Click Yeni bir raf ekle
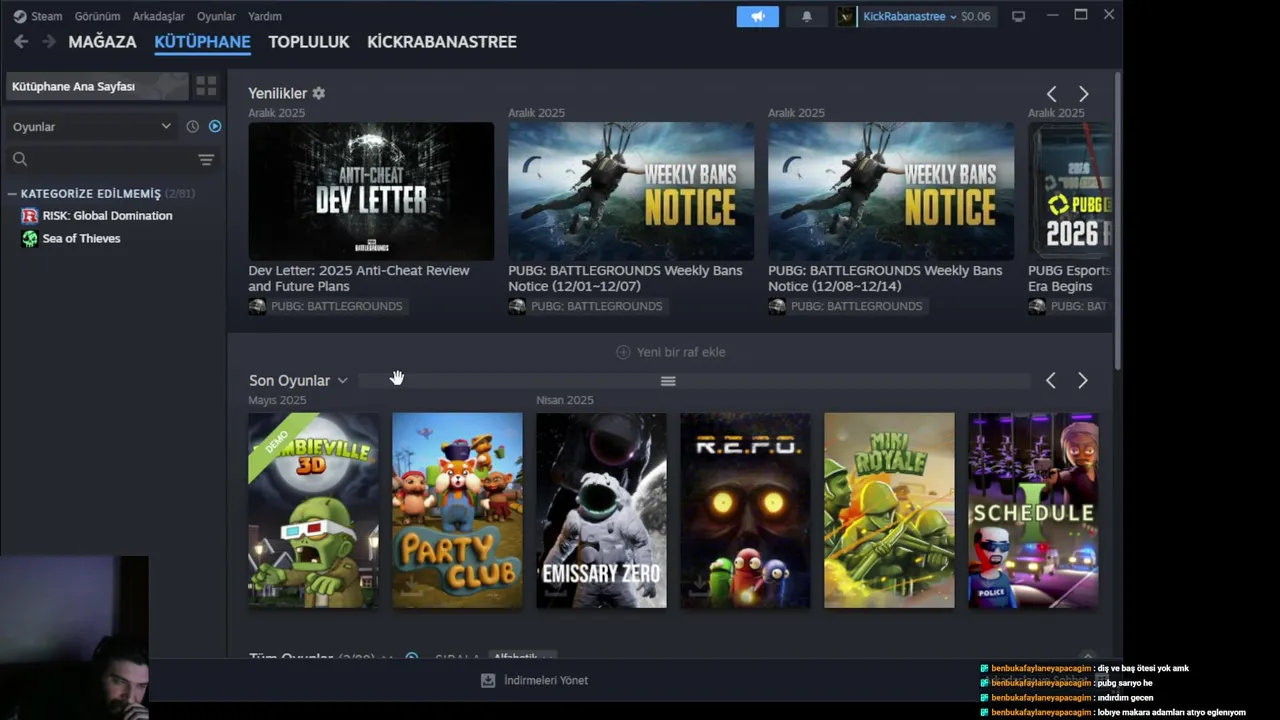 [x=671, y=352]
